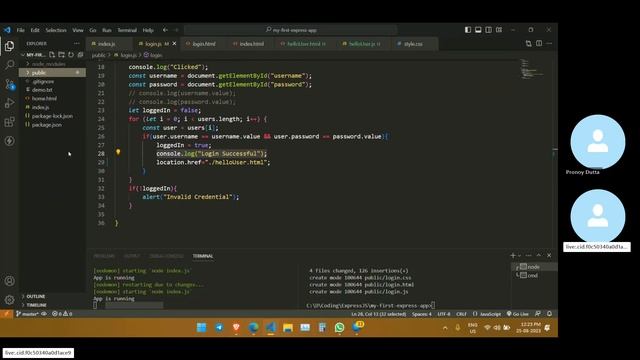Click the my-first-express-app command center search

click(291, 30)
